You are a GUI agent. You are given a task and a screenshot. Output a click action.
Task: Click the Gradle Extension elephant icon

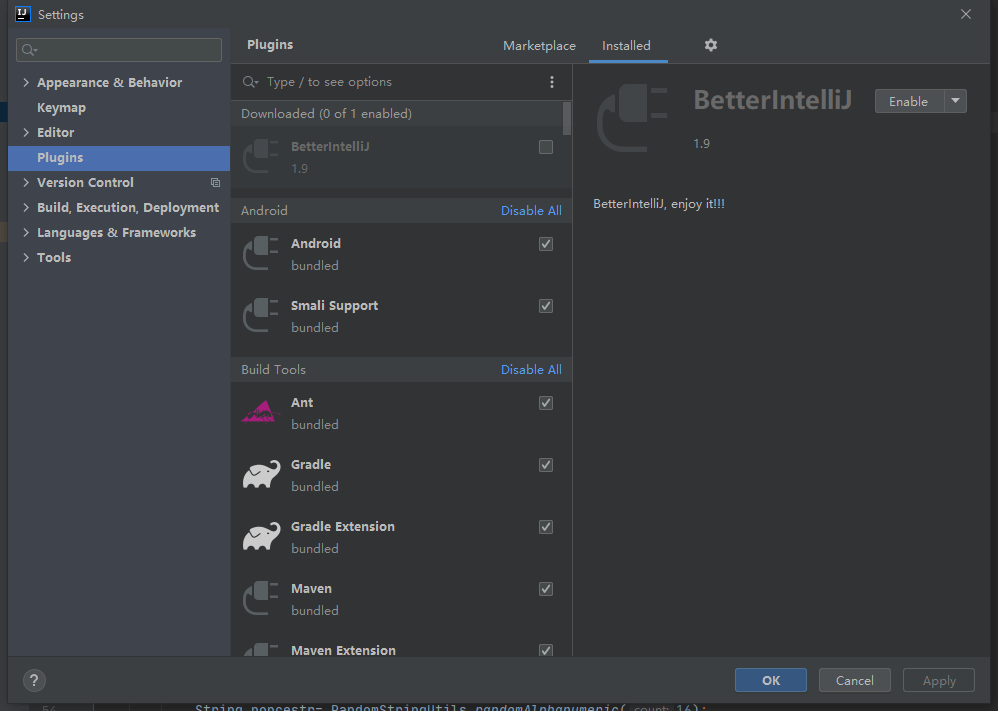coord(261,537)
